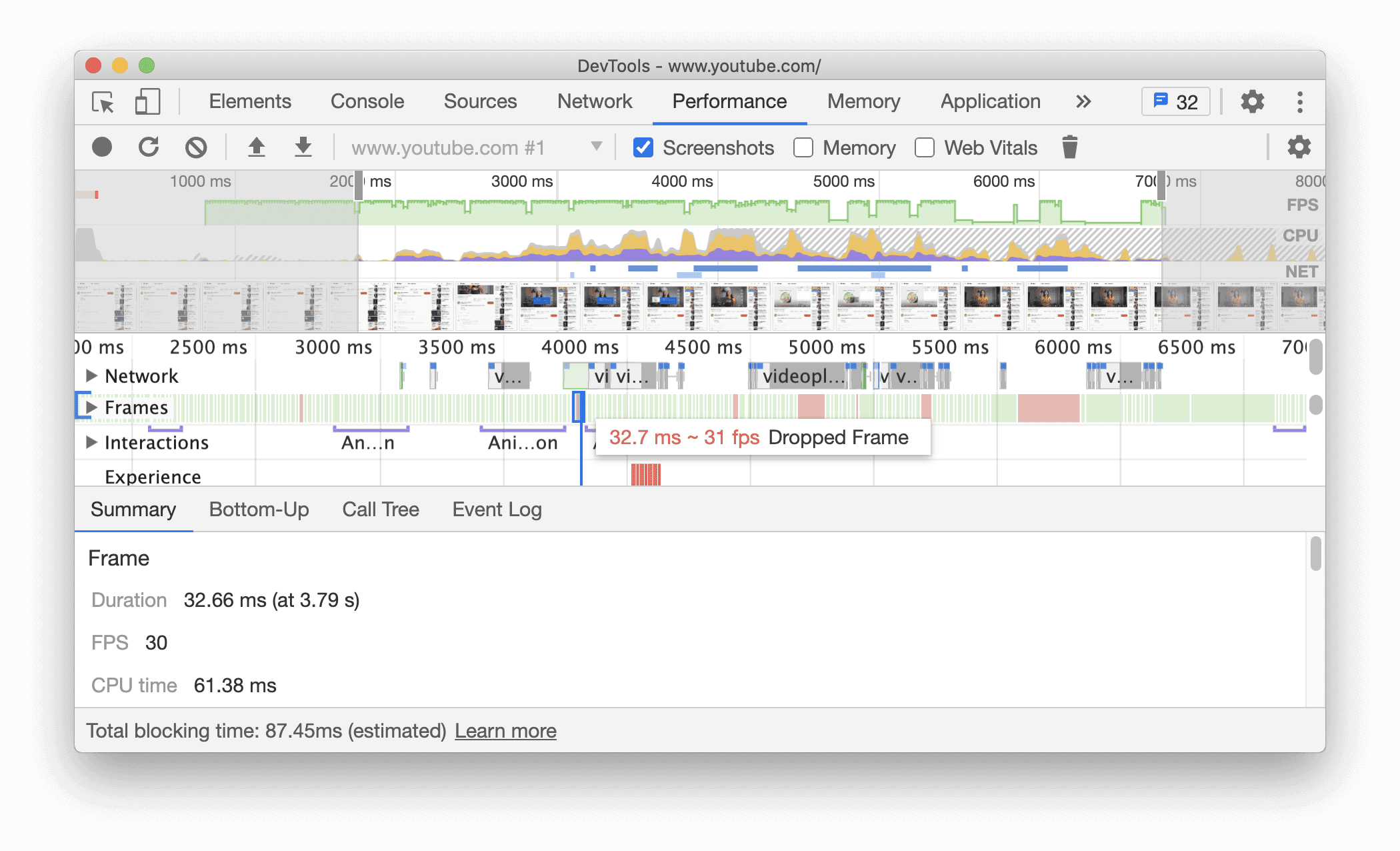Expand the Frames track section
Image resolution: width=1400 pixels, height=851 pixels.
coord(94,409)
